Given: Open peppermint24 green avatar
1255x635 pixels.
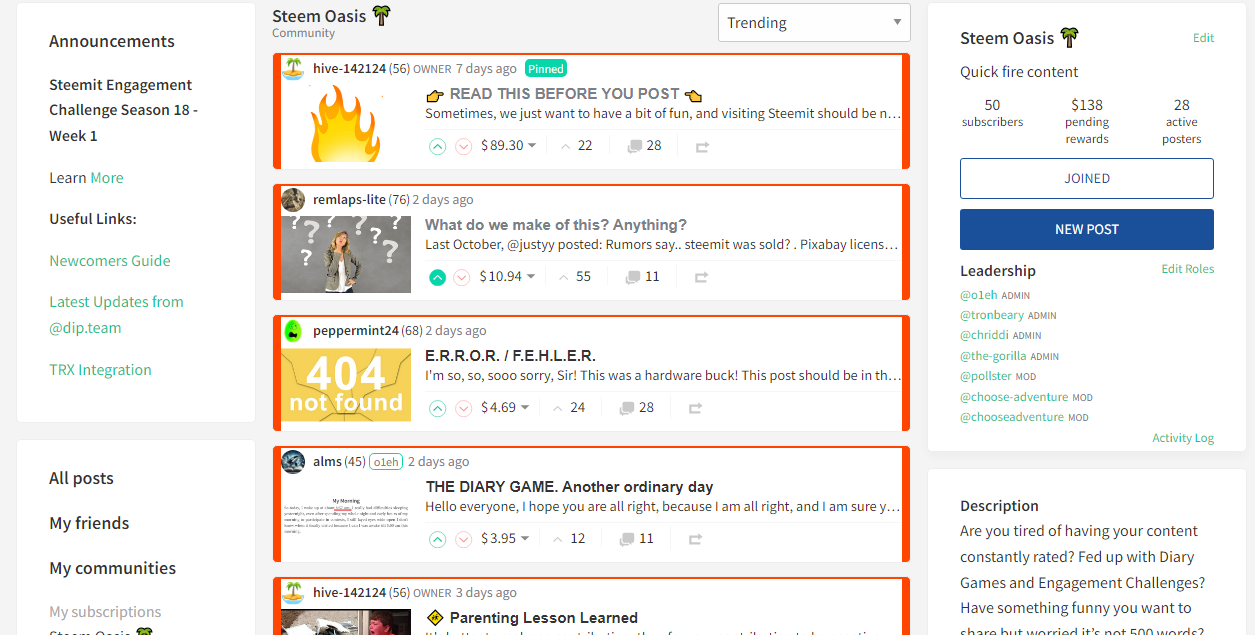Looking at the screenshot, I should pos(293,330).
